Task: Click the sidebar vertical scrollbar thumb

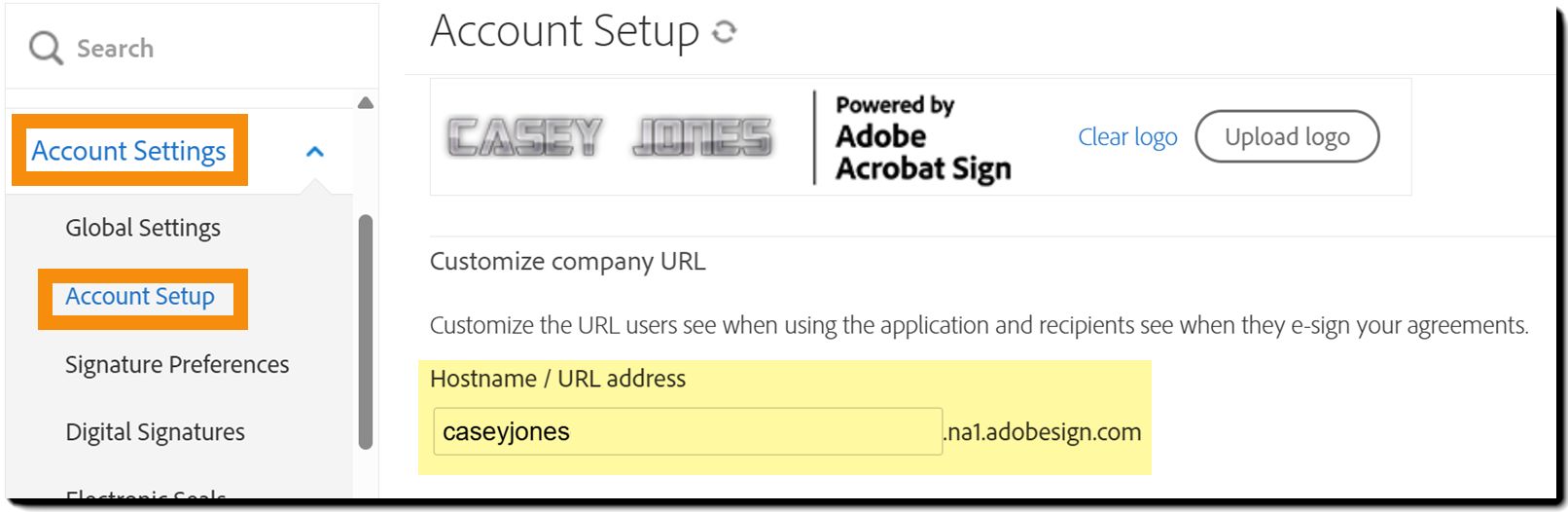Action: pyautogui.click(x=366, y=331)
